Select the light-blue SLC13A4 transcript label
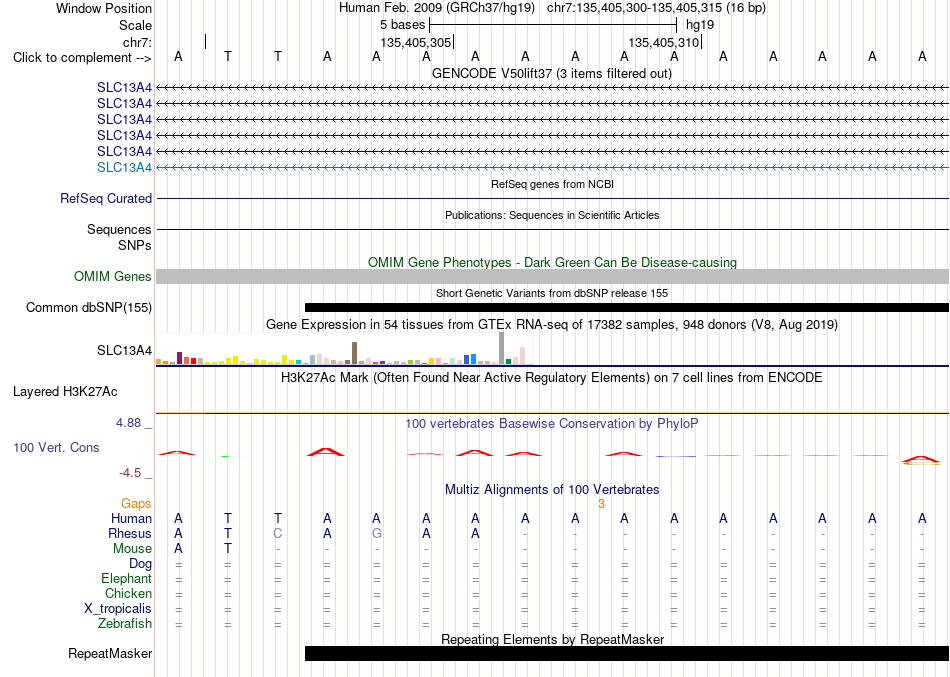 (124, 167)
